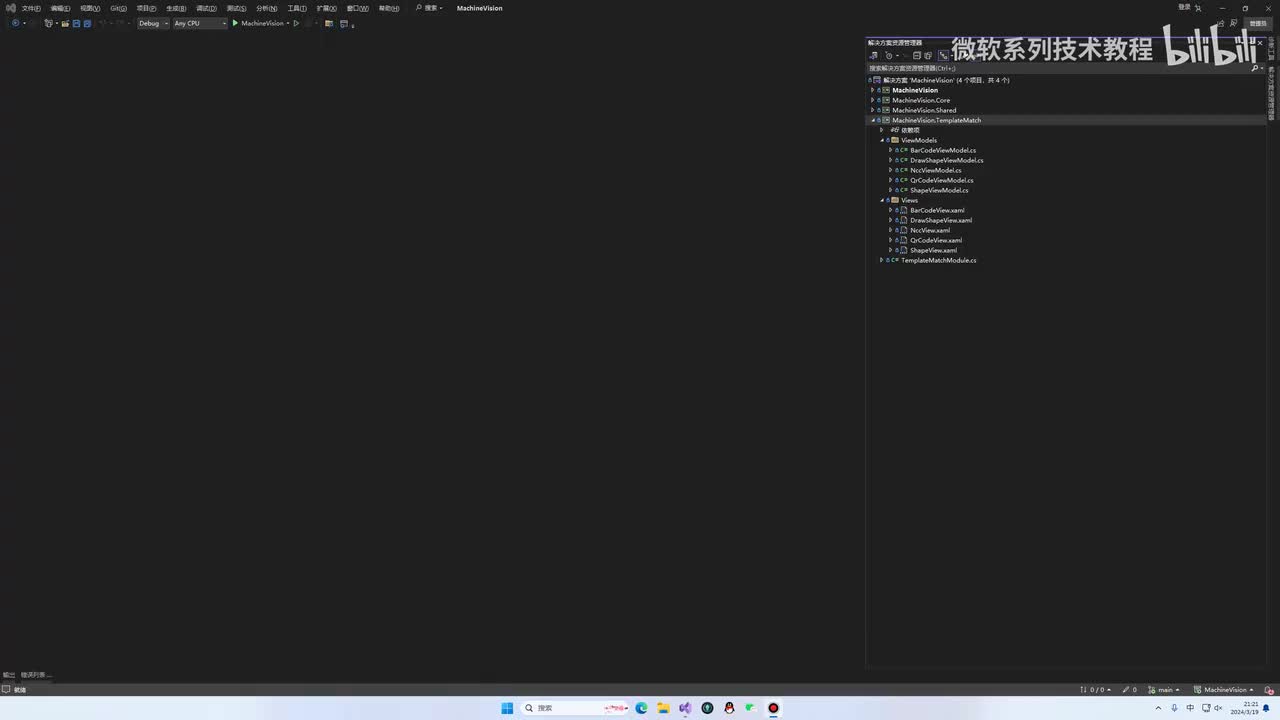This screenshot has width=1280, height=720.
Task: Open the 视图(V) menu
Action: click(90, 8)
